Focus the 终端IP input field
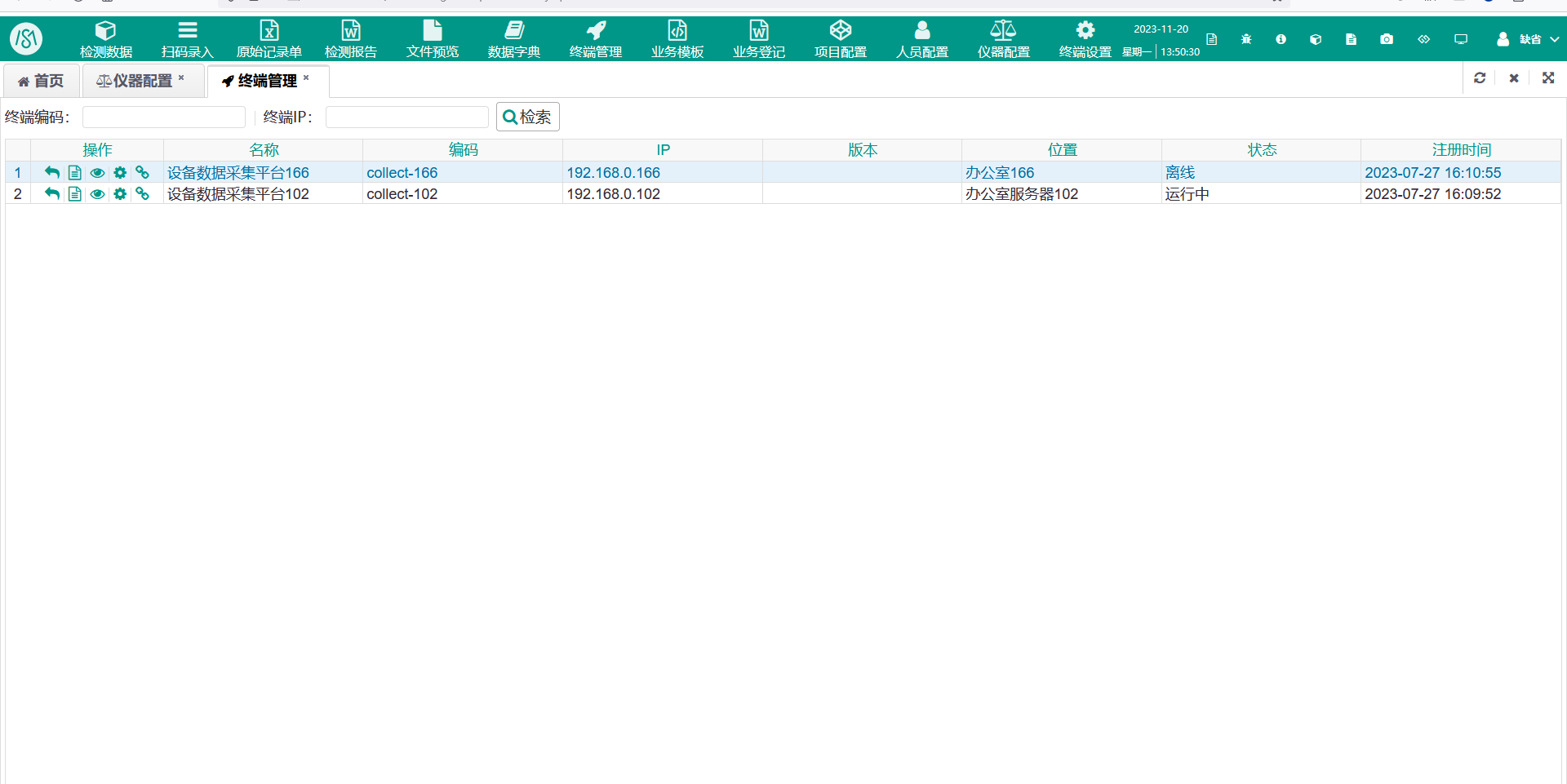The image size is (1567, 784). [x=407, y=117]
